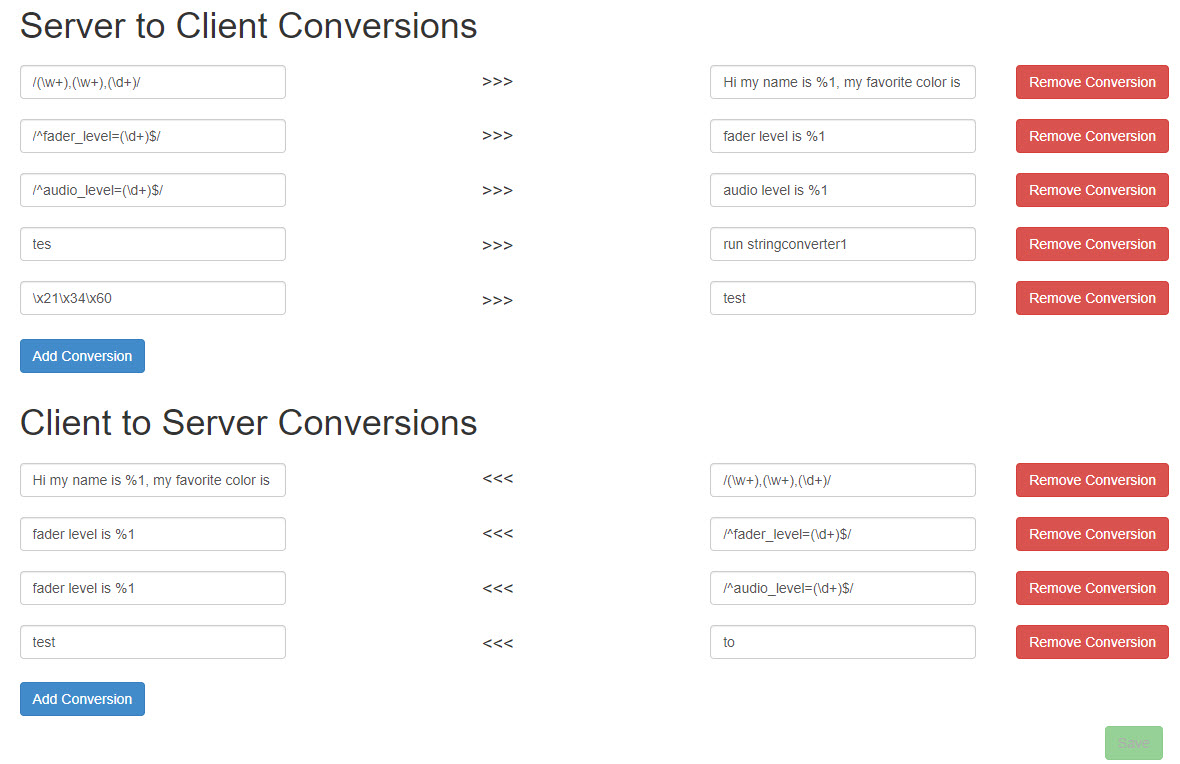Click the "run stringconverter1" output field
The image size is (1180, 764).
[x=842, y=244]
